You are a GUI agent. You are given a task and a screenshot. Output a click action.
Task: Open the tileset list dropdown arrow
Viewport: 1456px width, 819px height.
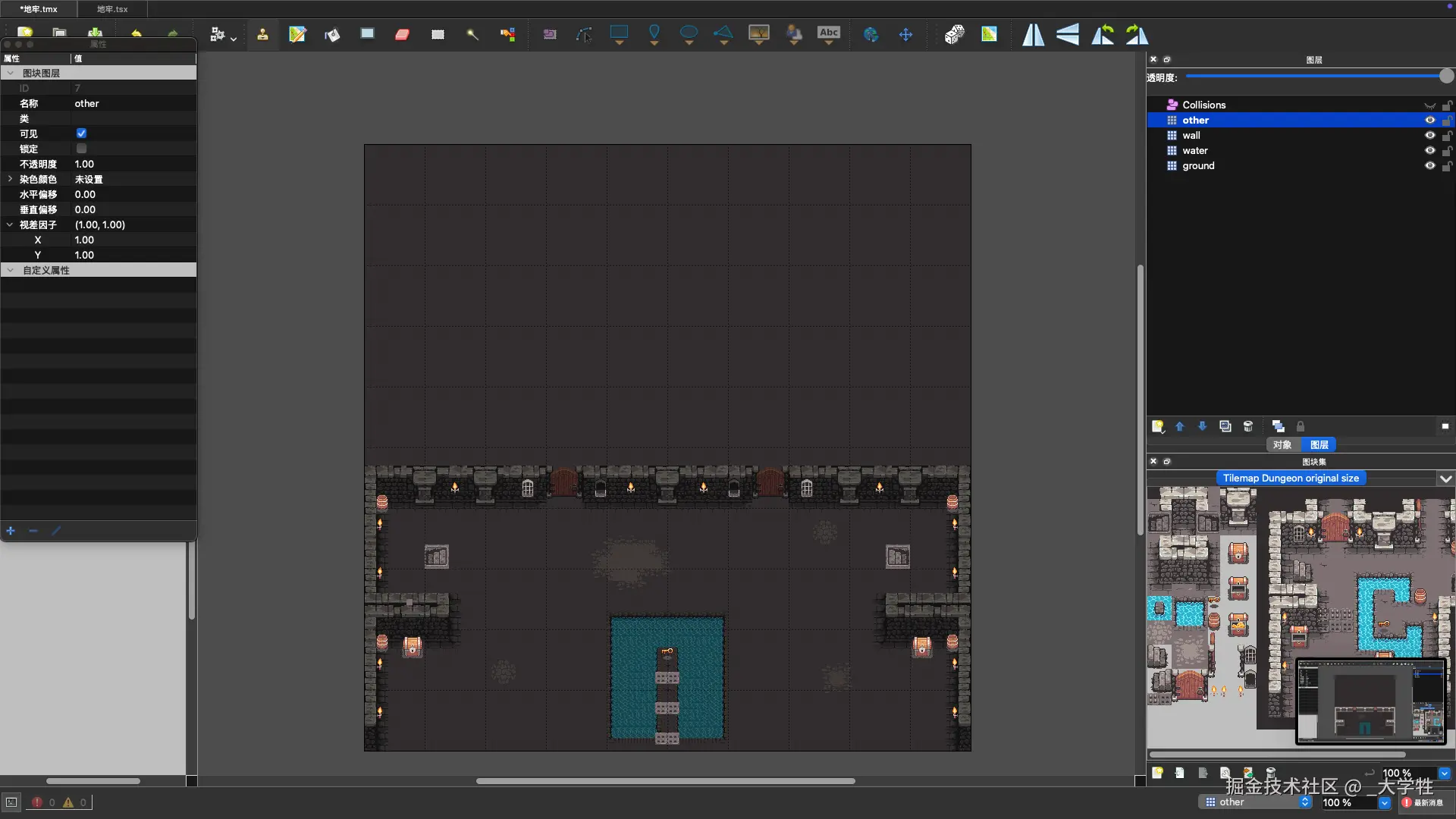point(1445,479)
